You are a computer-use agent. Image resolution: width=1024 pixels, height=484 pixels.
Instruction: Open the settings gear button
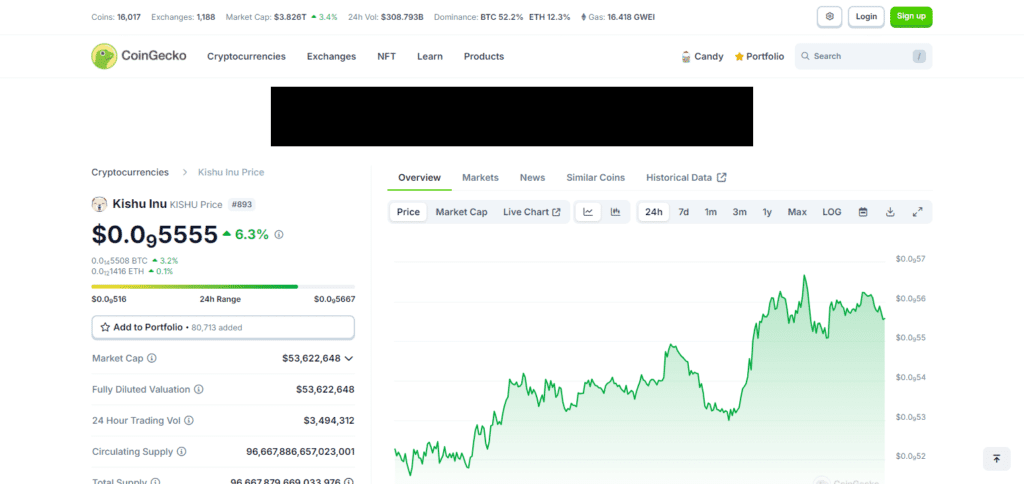829,16
